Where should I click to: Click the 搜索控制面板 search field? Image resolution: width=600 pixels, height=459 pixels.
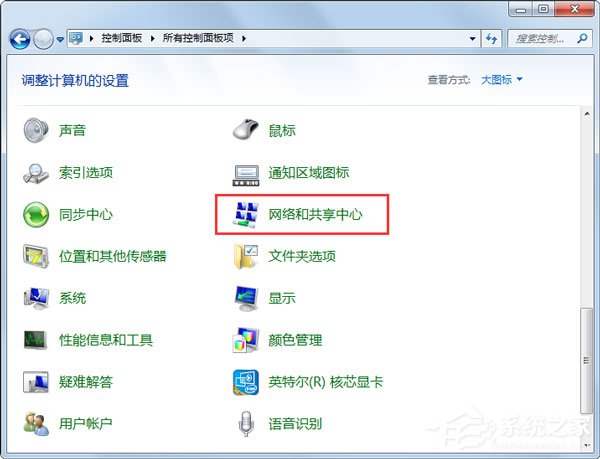(545, 38)
